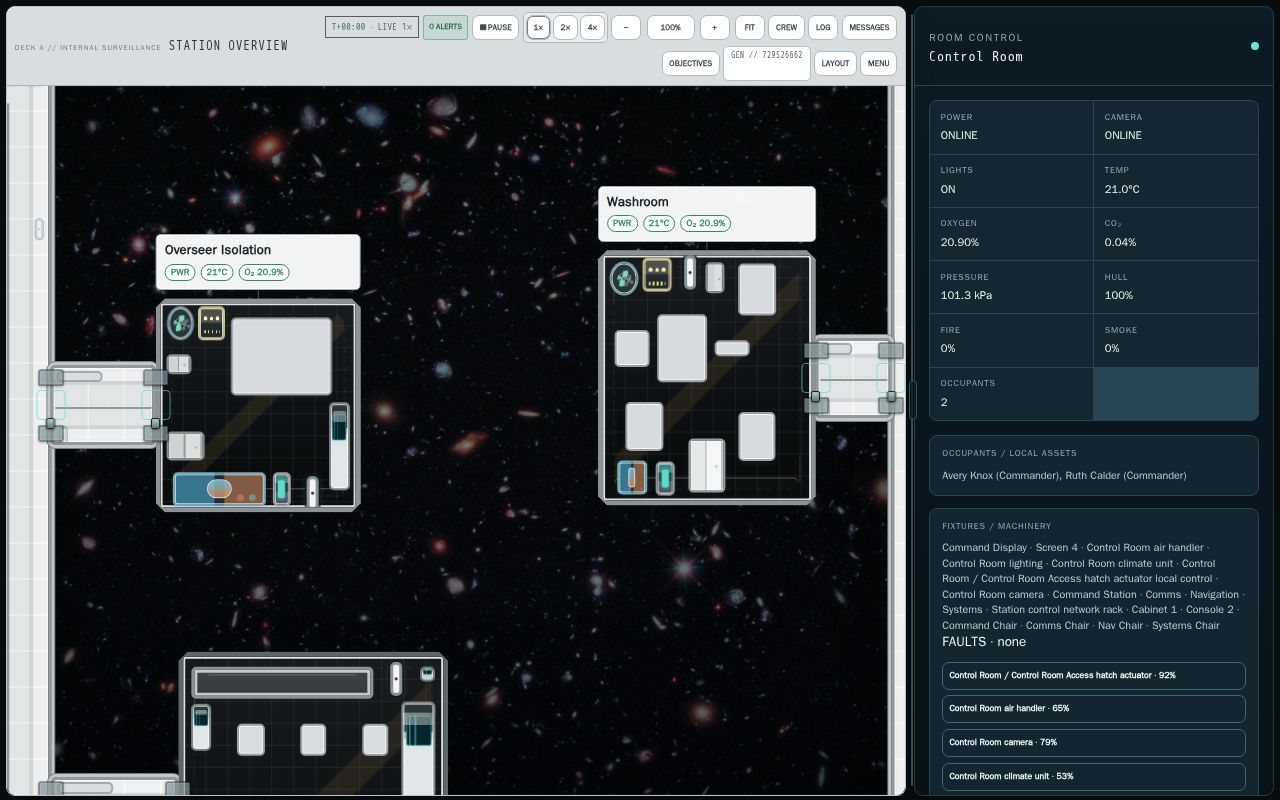Select the blue and orange bed in Overseer Isolation
The width and height of the screenshot is (1280, 800).
click(x=219, y=489)
